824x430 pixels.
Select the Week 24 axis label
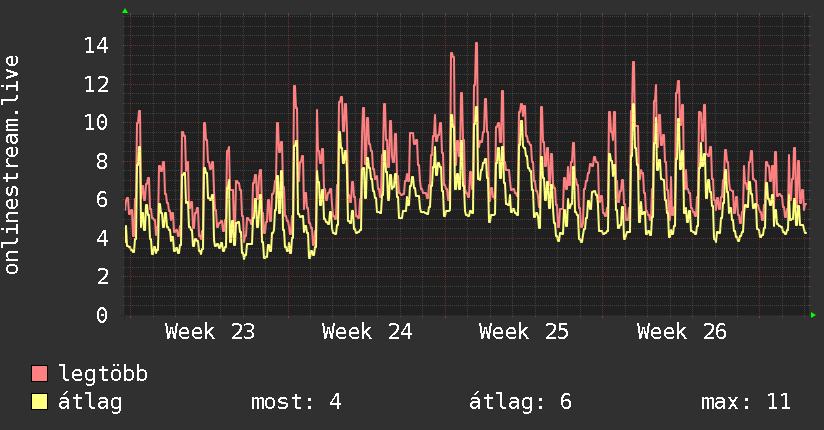(x=367, y=332)
